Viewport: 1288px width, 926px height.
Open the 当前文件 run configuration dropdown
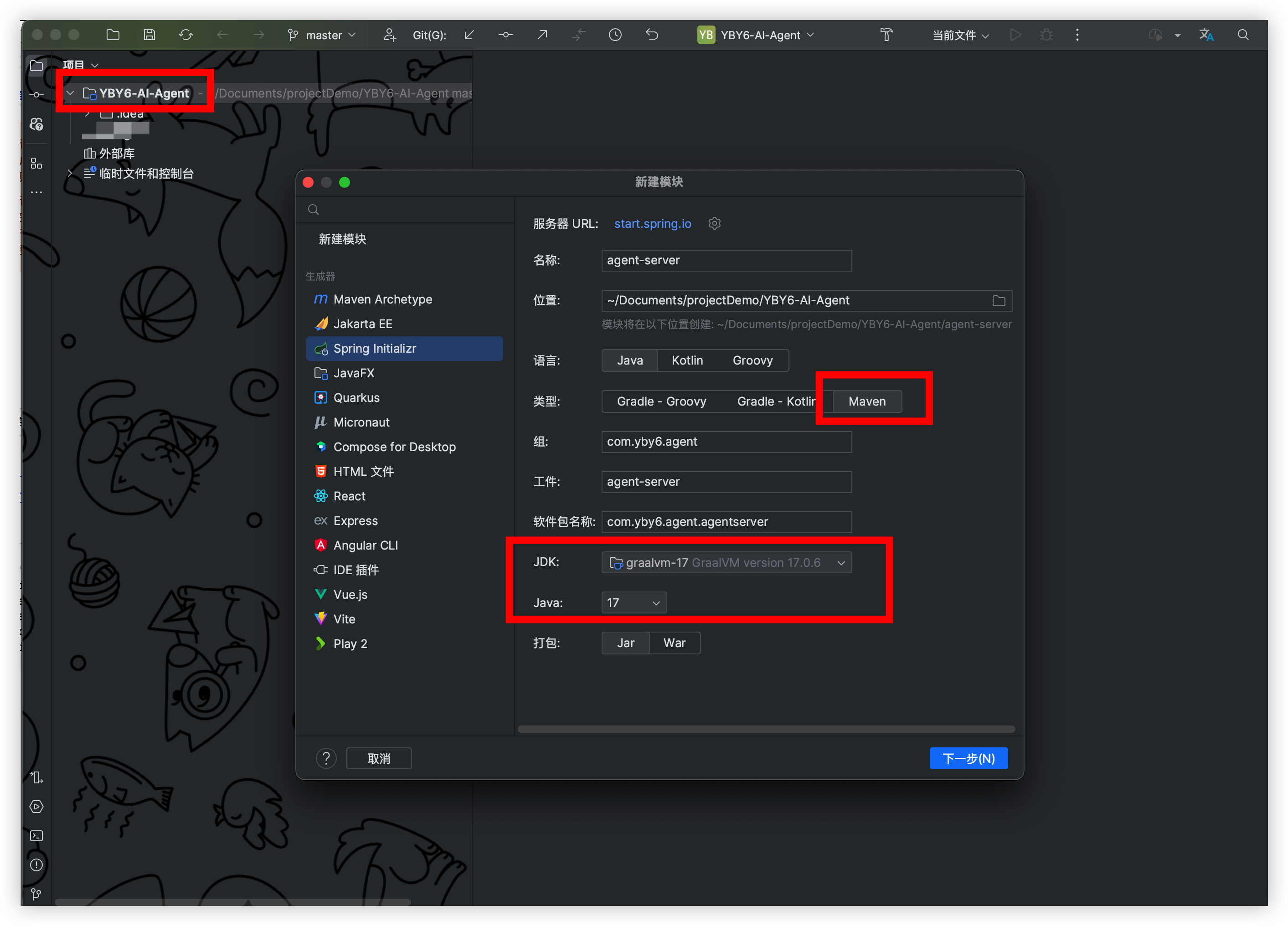pyautogui.click(x=961, y=35)
